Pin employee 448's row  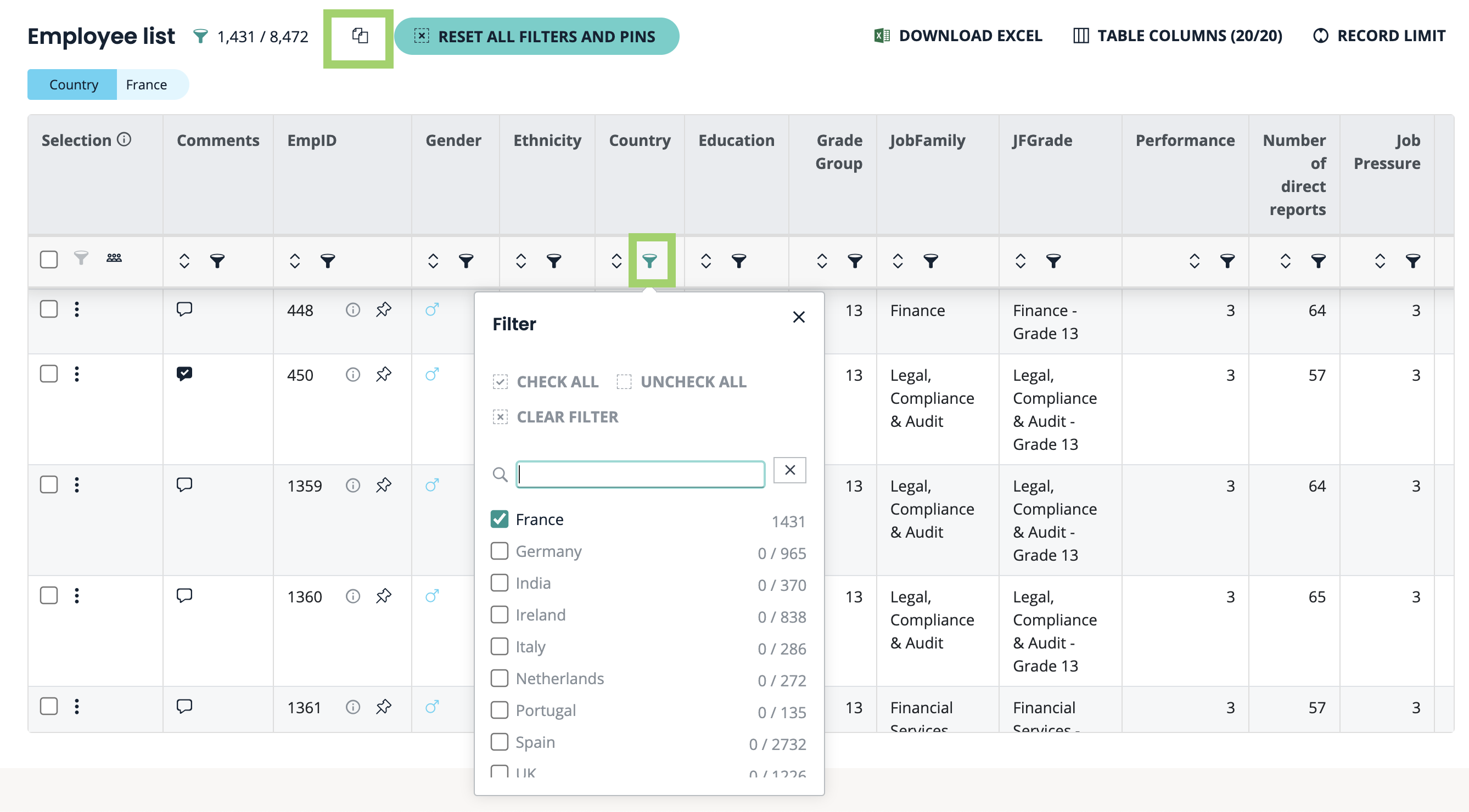384,309
